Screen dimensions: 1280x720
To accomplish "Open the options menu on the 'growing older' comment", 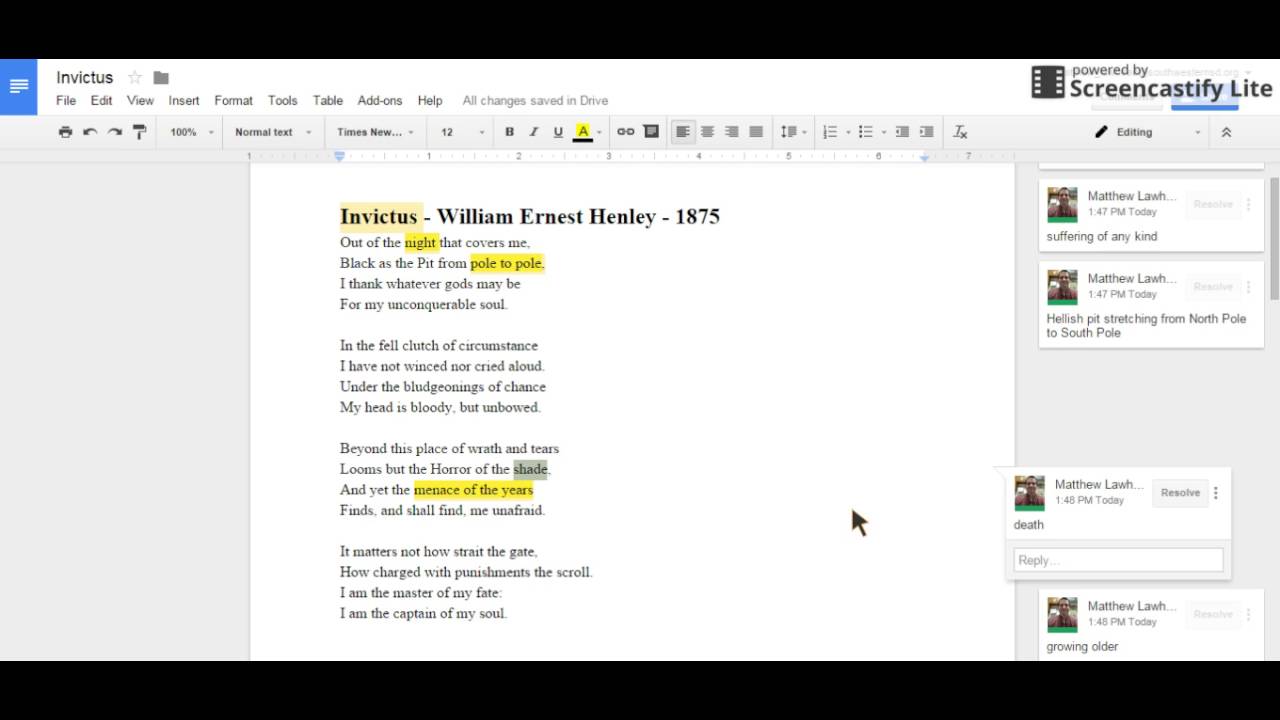I will (1248, 614).
